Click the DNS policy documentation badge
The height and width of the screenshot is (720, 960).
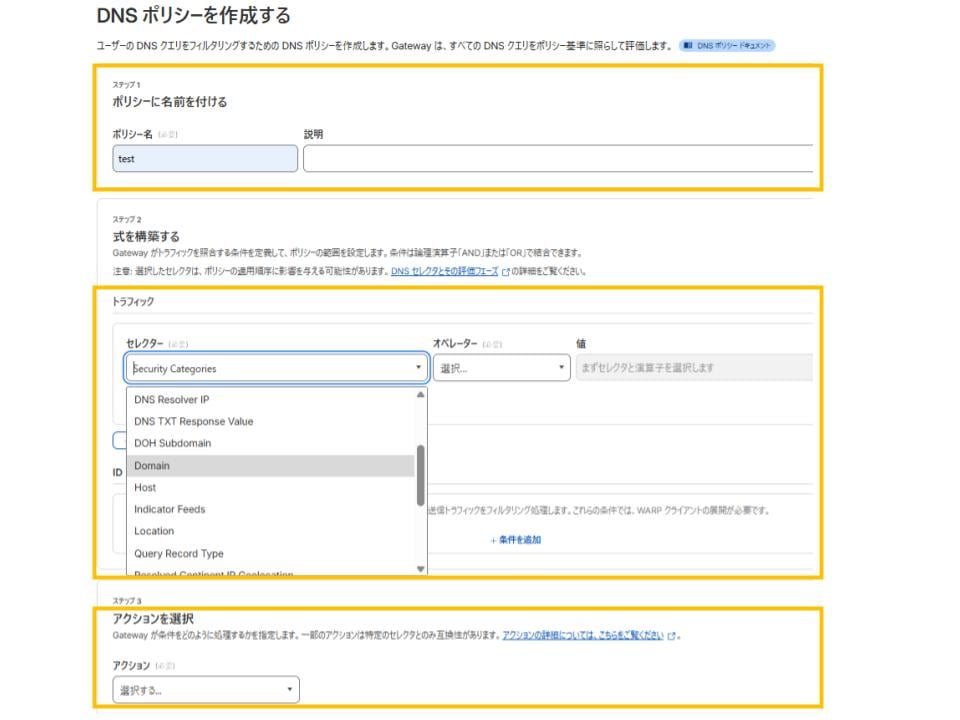tap(727, 46)
